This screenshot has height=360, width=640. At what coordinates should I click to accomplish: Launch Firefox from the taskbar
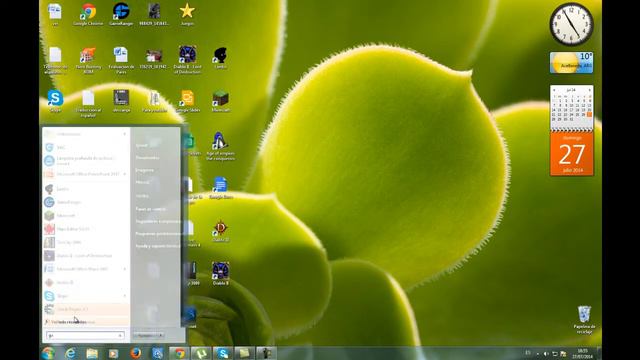136,353
